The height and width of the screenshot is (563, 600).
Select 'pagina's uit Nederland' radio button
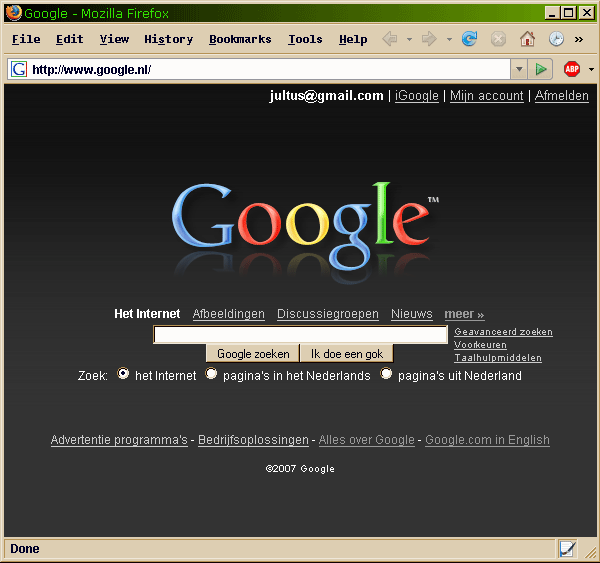pyautogui.click(x=386, y=373)
